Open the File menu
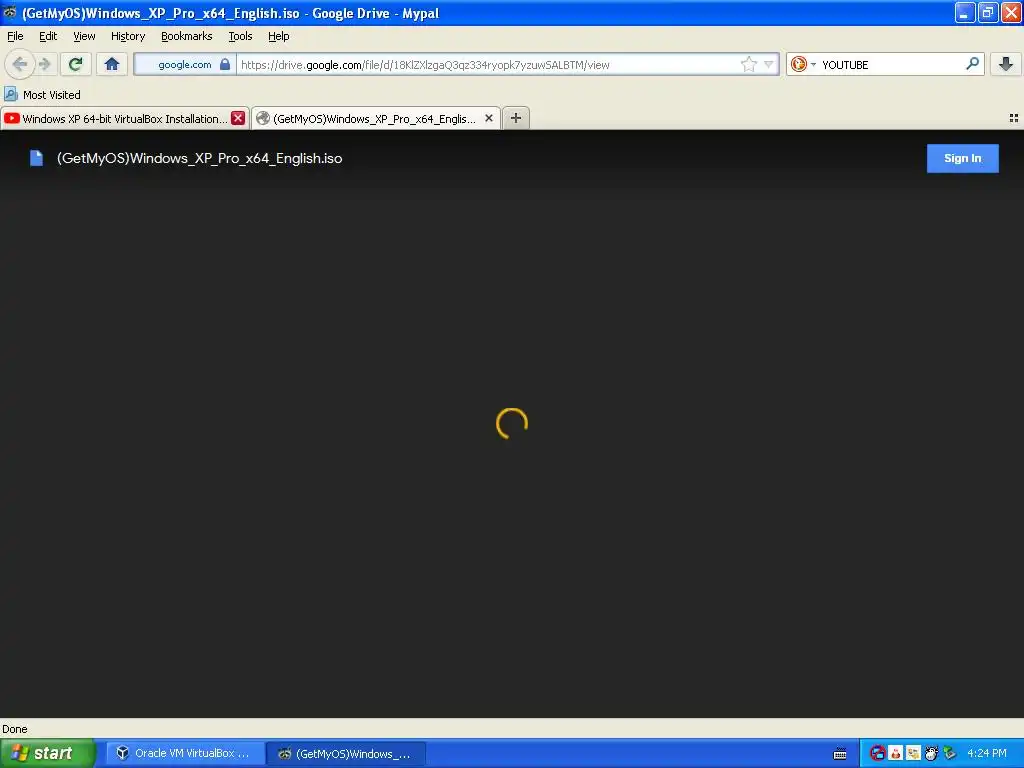The height and width of the screenshot is (768, 1024). coord(15,36)
